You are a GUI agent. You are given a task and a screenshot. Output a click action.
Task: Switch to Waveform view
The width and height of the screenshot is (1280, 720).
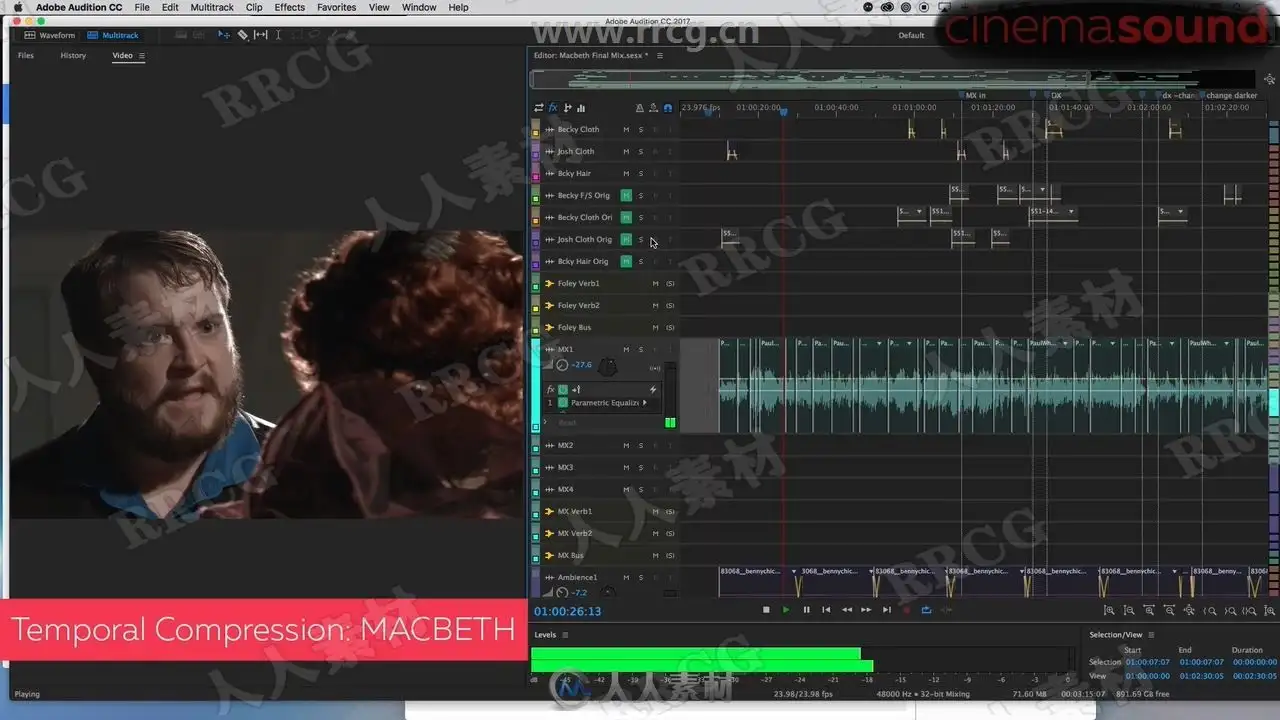pyautogui.click(x=50, y=35)
